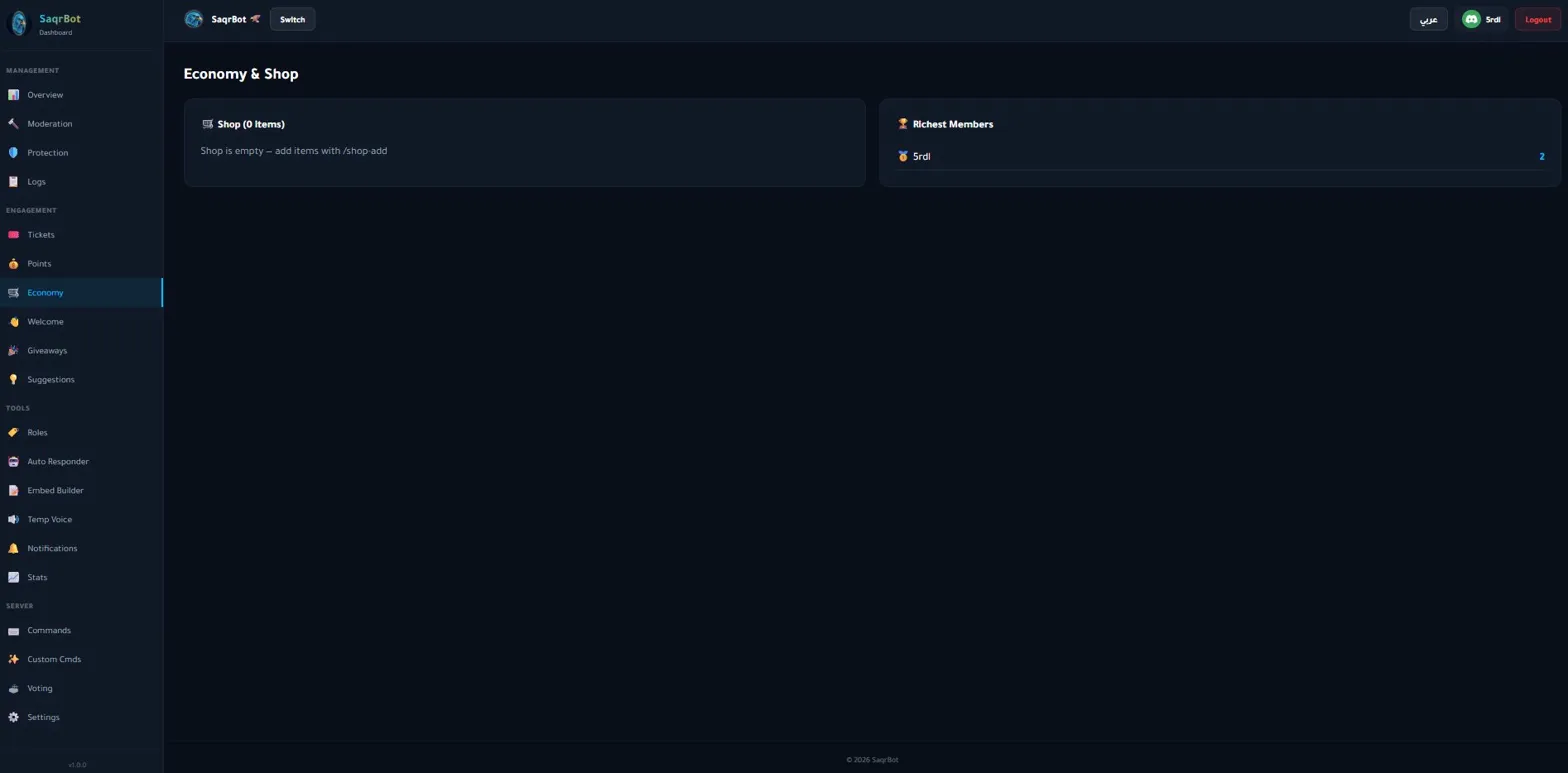This screenshot has width=1568, height=773.
Task: Click the server avatar next to Switch
Action: (194, 19)
